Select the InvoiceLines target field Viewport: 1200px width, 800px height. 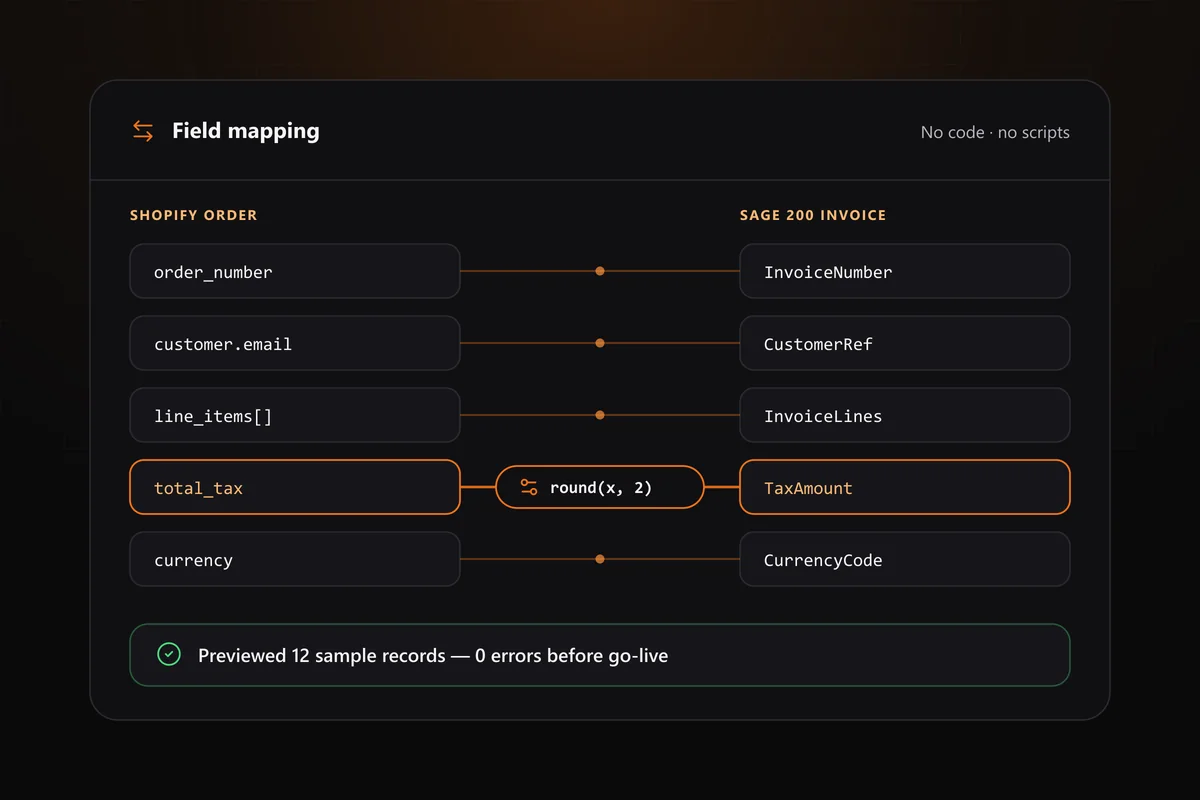pos(905,415)
